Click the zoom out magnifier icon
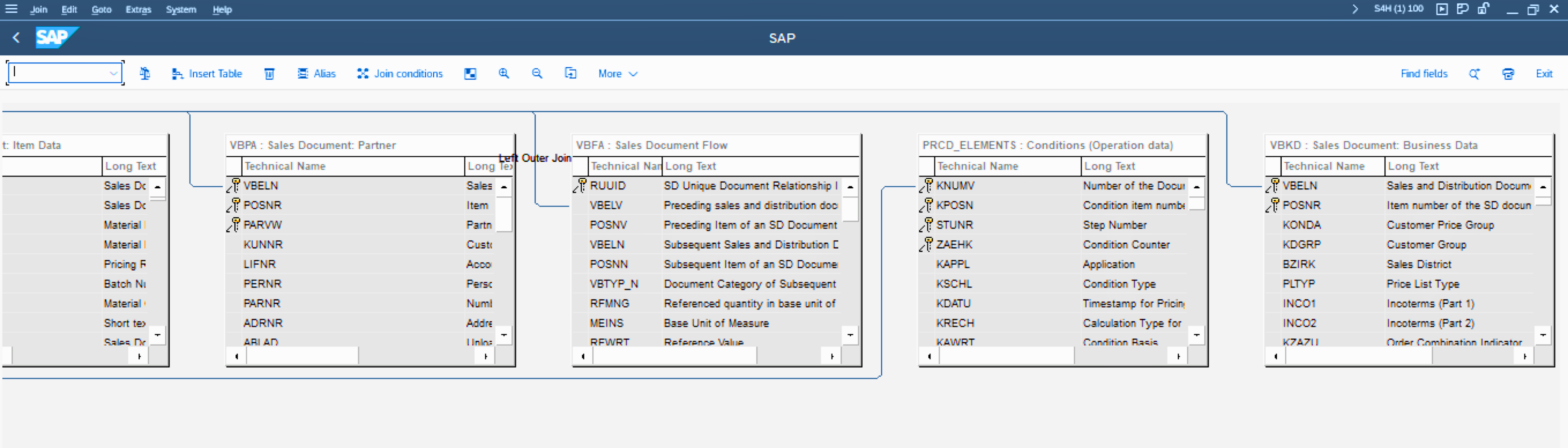This screenshot has width=1568, height=448. (x=536, y=73)
